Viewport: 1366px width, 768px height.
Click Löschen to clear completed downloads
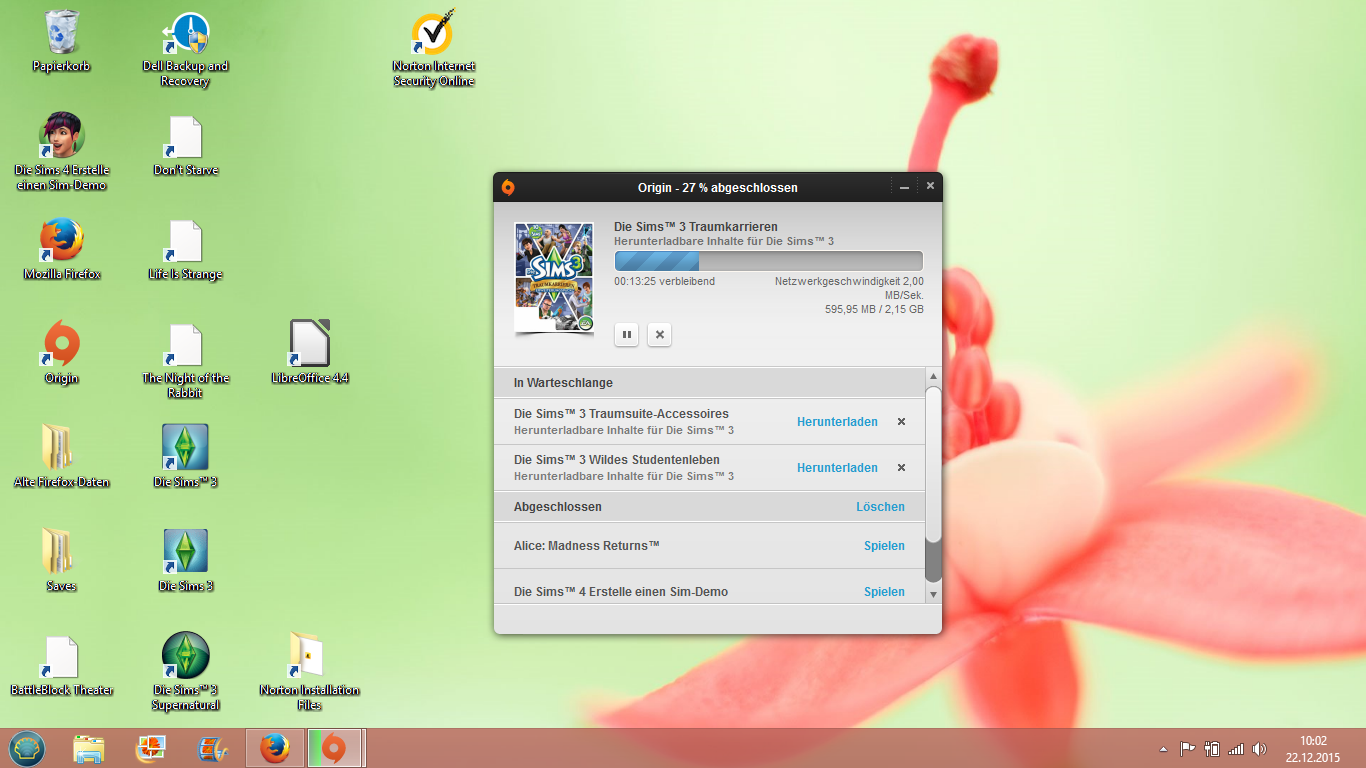point(880,507)
